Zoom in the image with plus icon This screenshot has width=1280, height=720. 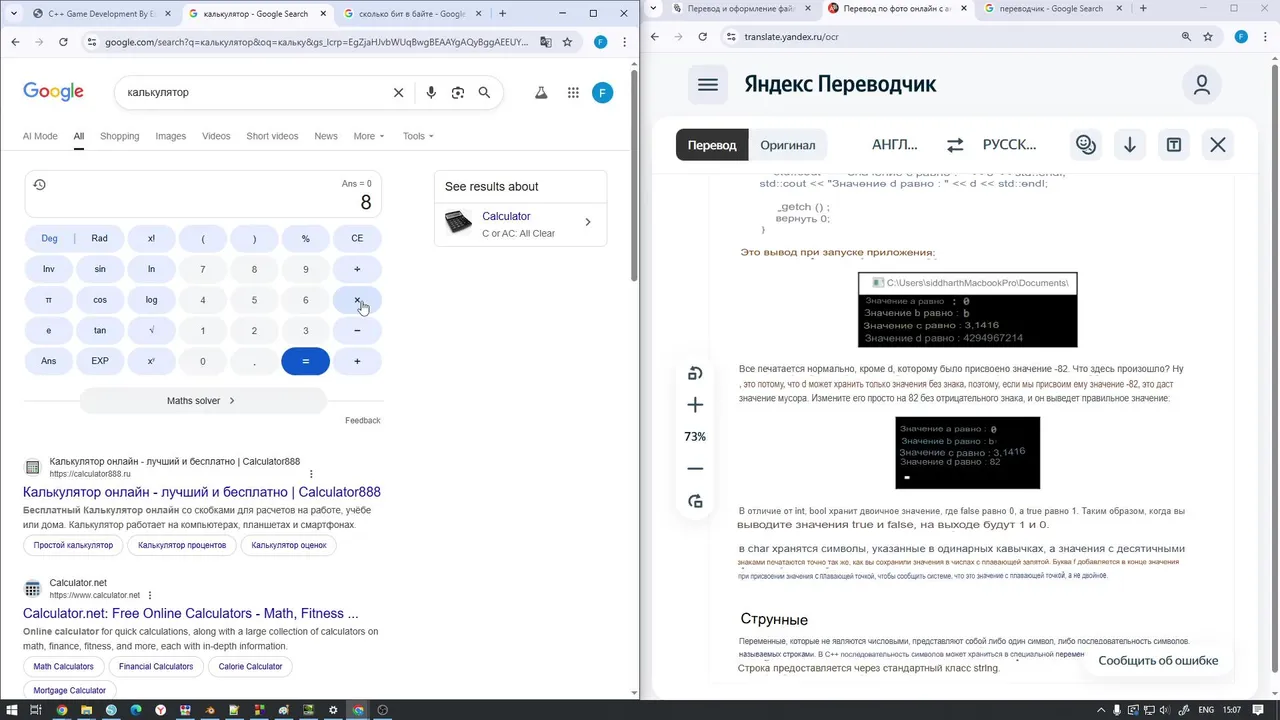point(696,405)
